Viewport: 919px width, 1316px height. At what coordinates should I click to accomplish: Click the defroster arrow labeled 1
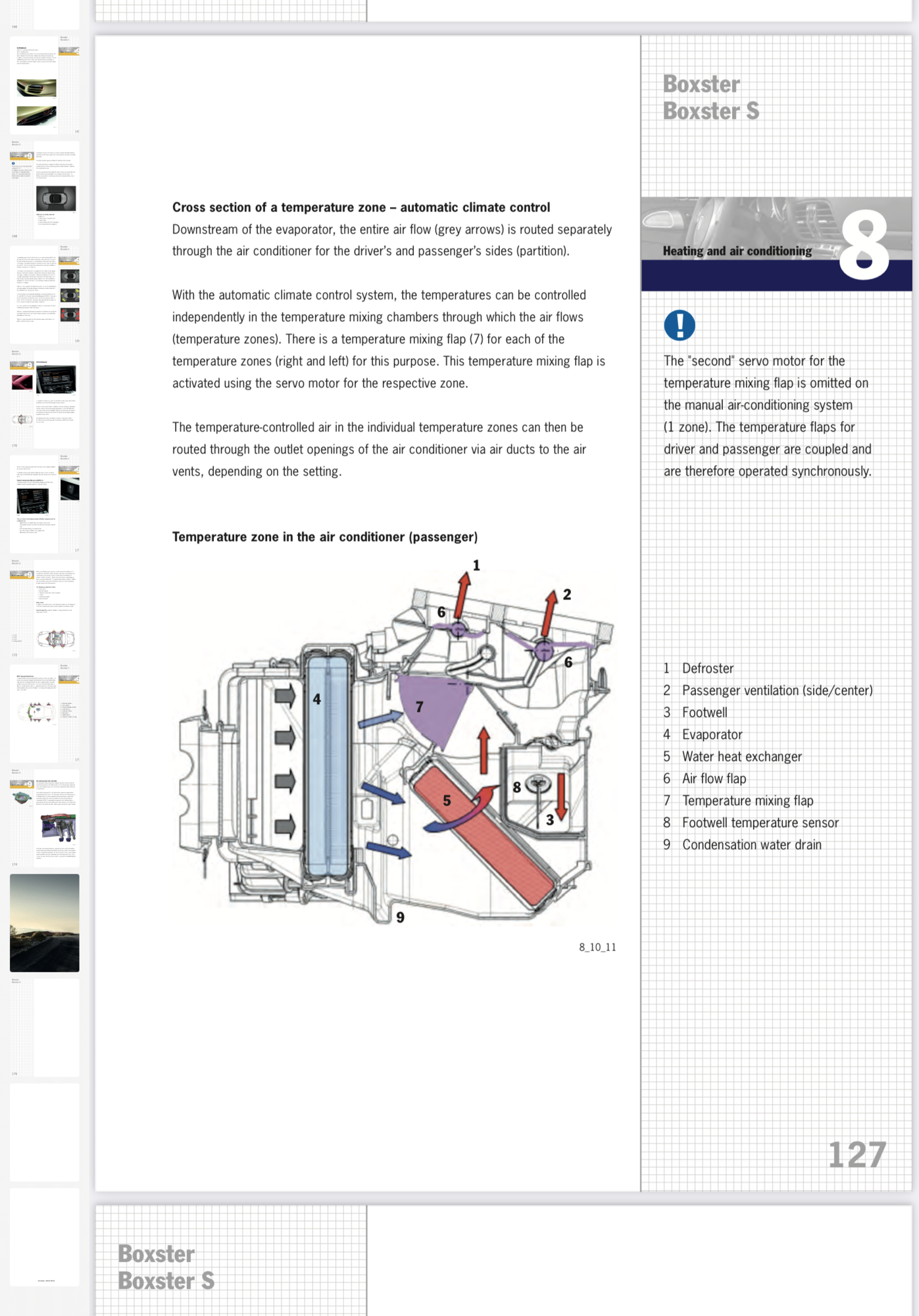[x=464, y=592]
